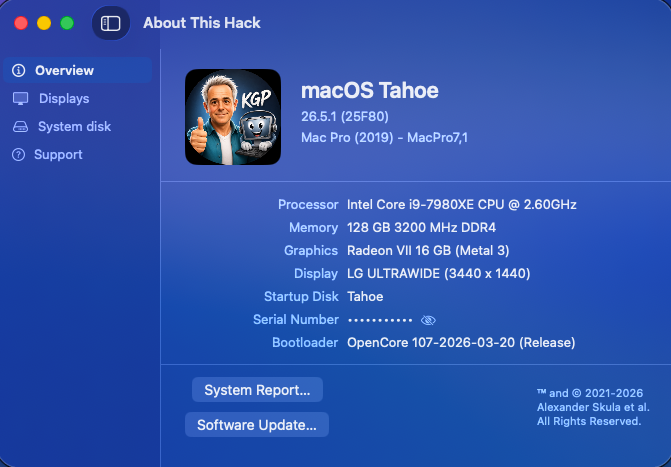Click the Serial Number label
This screenshot has width=671, height=467.
tap(296, 319)
